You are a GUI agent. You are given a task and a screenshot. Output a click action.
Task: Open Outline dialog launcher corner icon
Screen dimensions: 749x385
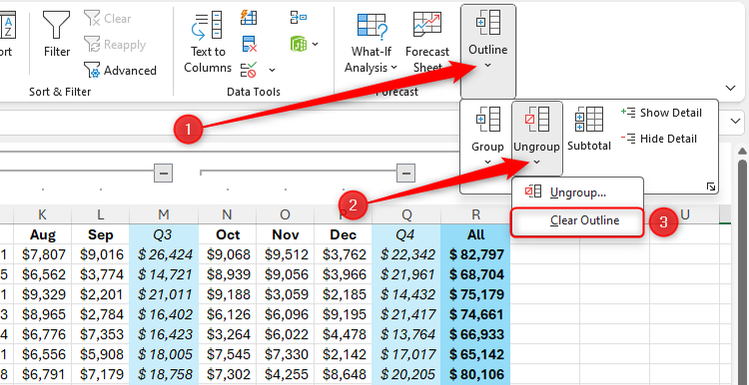(711, 187)
